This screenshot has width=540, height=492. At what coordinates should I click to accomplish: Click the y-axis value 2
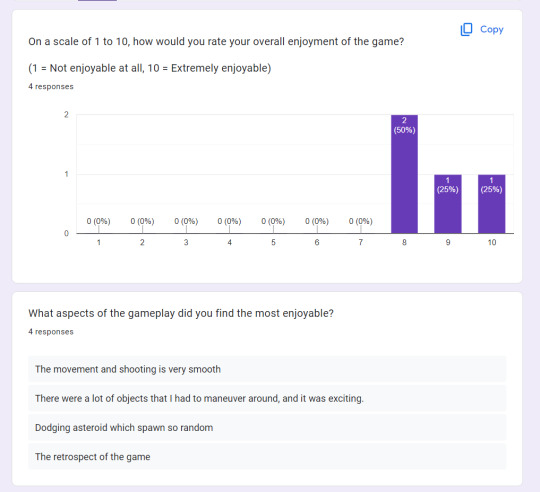[x=66, y=115]
